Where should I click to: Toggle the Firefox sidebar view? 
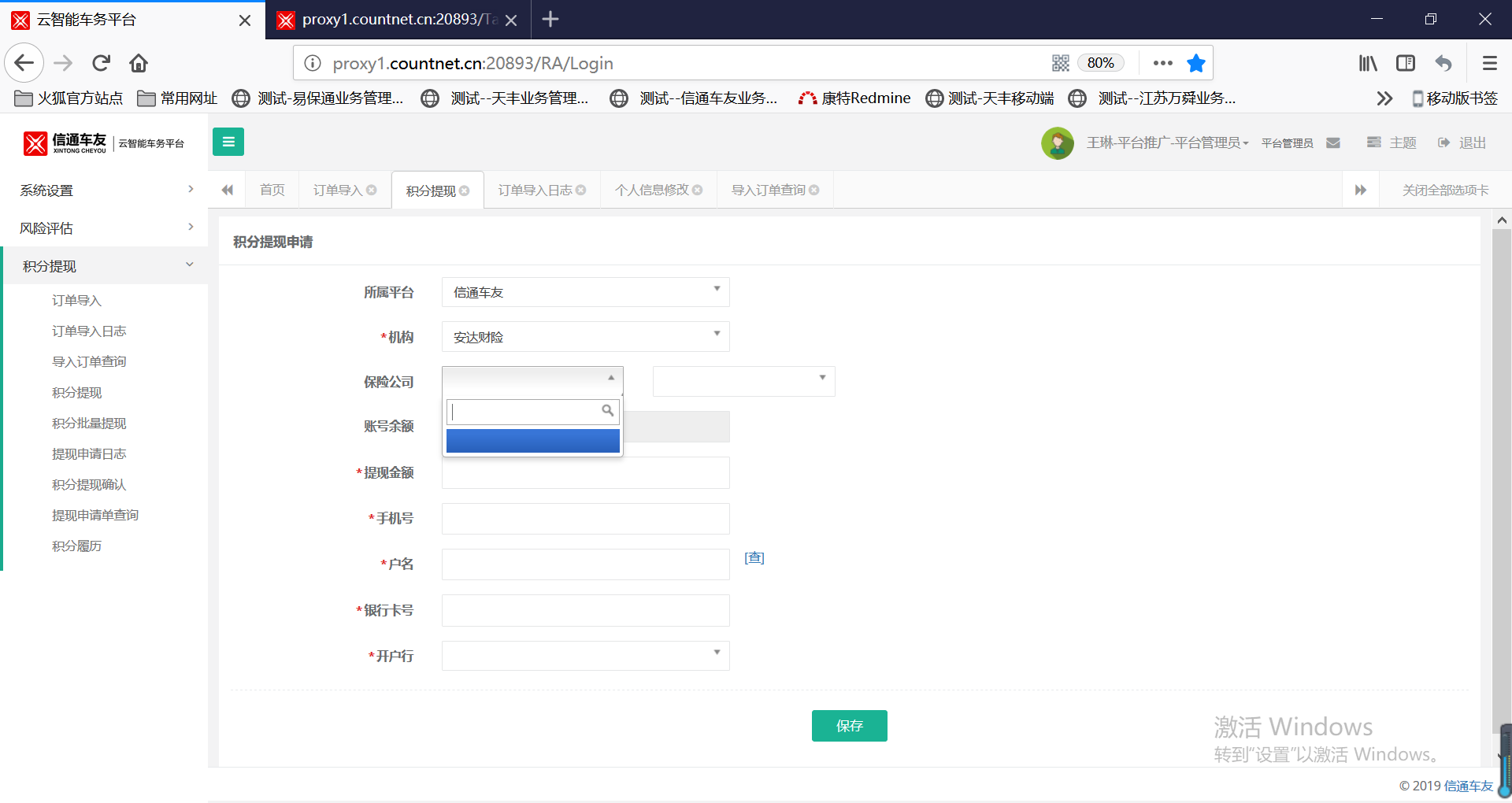coord(1406,63)
